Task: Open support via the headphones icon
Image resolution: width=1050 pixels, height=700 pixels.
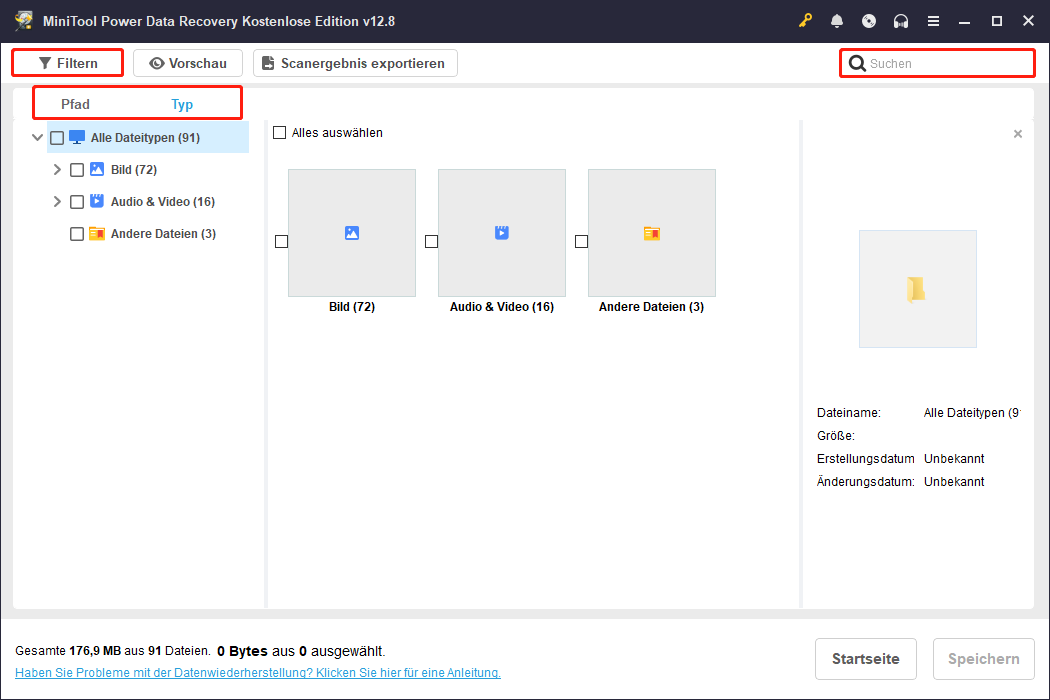Action: point(901,21)
